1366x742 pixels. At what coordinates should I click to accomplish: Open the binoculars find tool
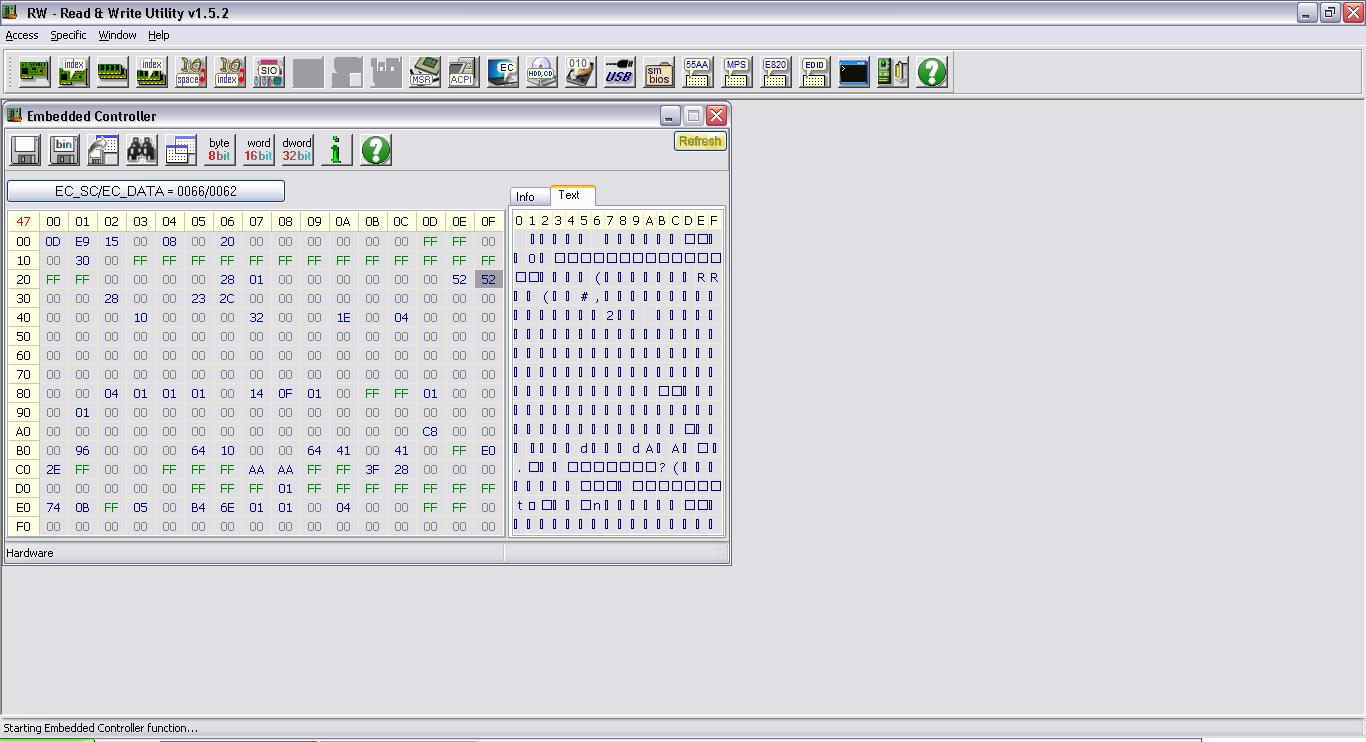pyautogui.click(x=142, y=150)
